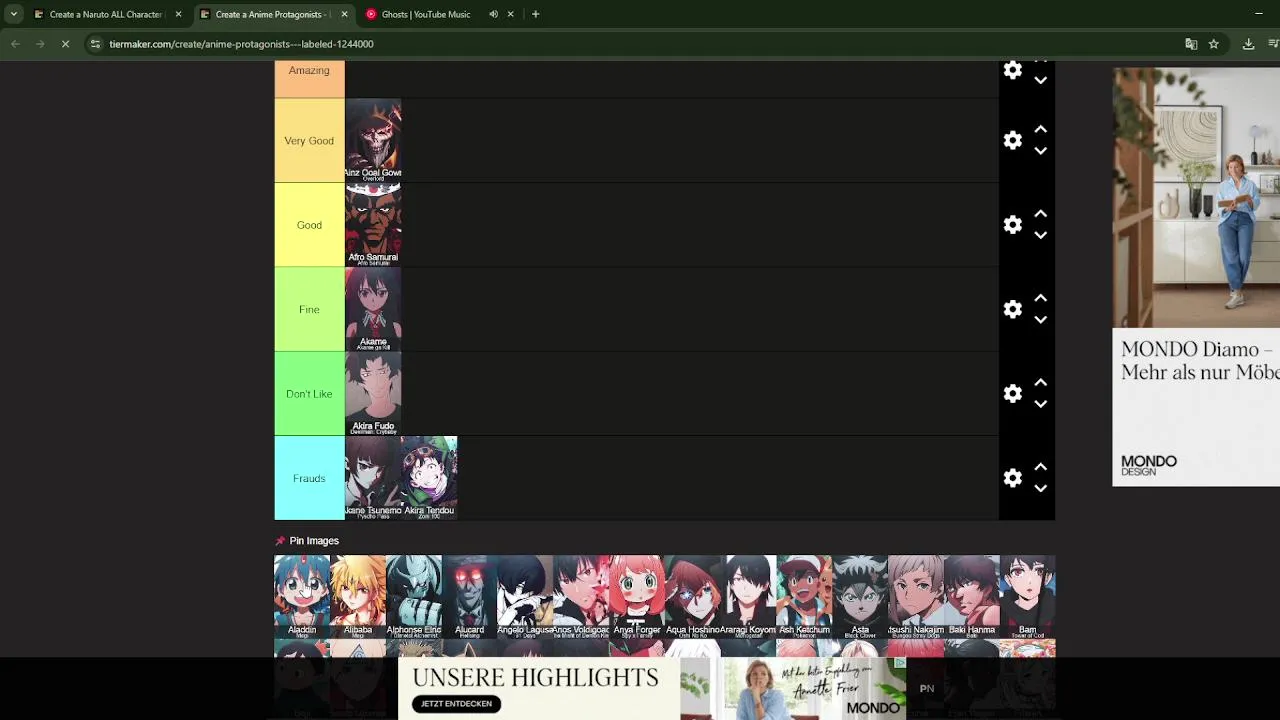Select Akame image in Fine tier
Screen dimensions: 1280x720
[x=373, y=309]
